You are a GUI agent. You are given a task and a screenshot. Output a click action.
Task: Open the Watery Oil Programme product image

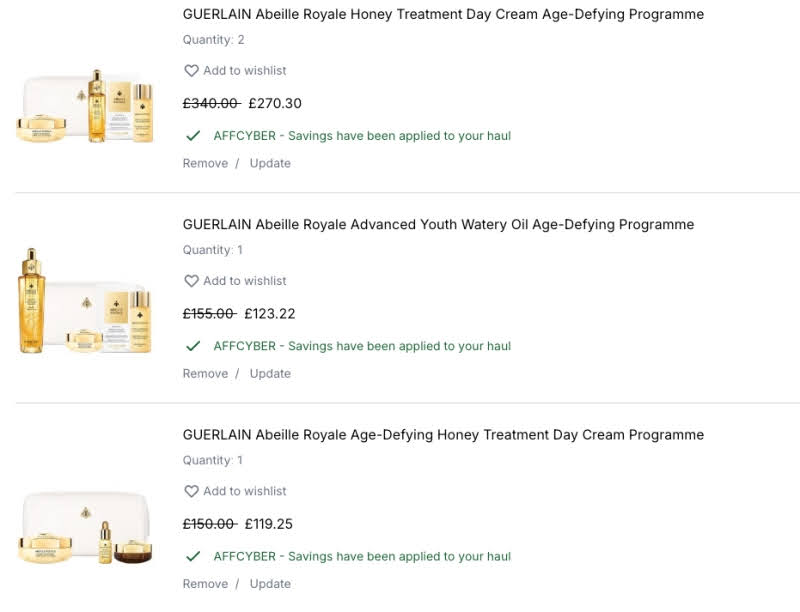86,302
